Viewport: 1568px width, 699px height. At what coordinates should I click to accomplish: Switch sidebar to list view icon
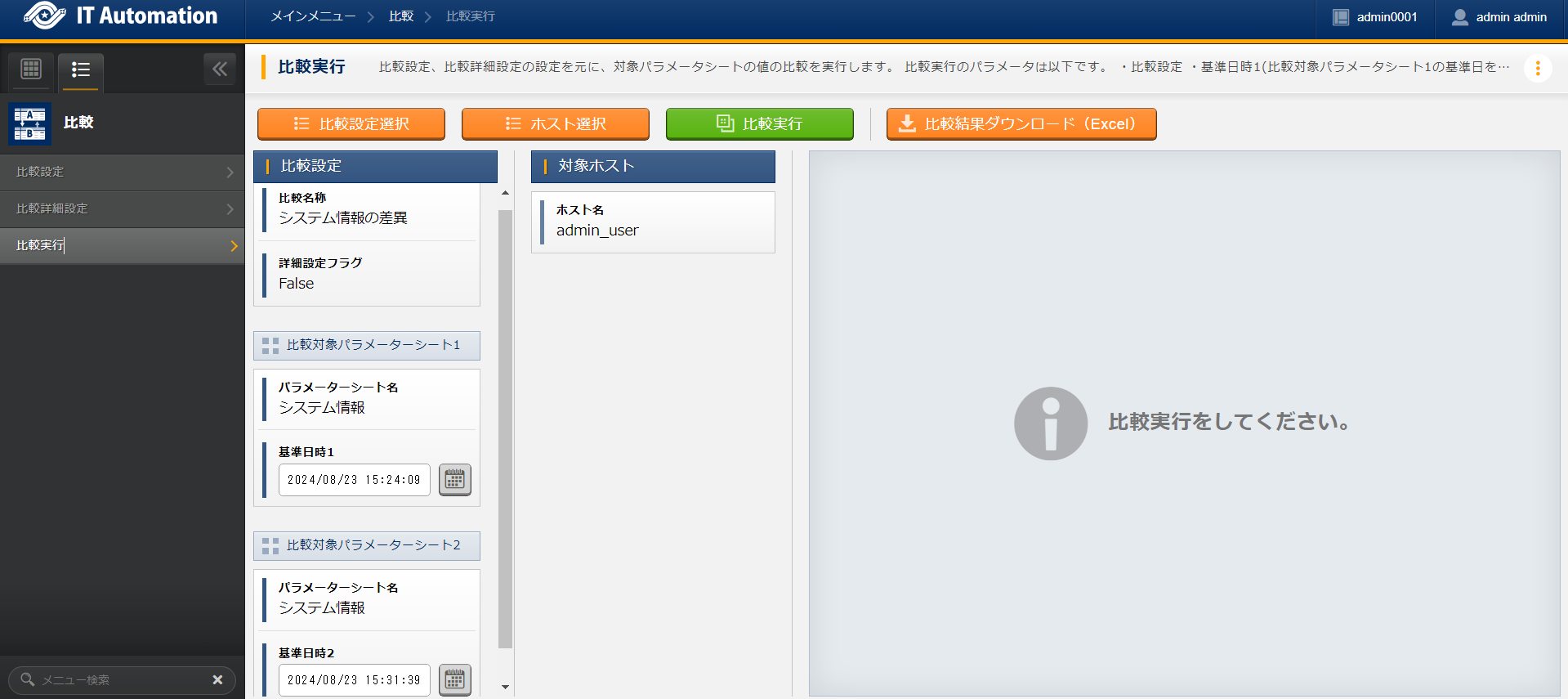[80, 70]
